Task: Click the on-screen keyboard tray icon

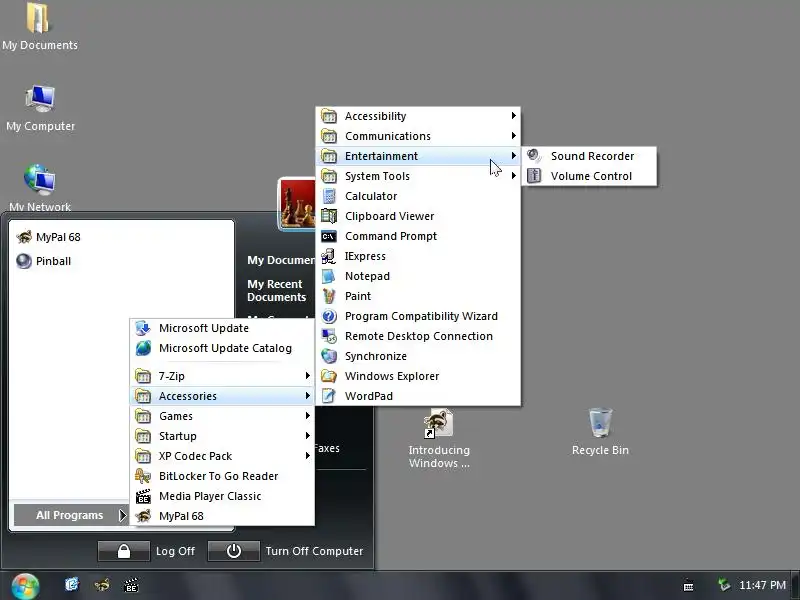Action: coord(688,585)
